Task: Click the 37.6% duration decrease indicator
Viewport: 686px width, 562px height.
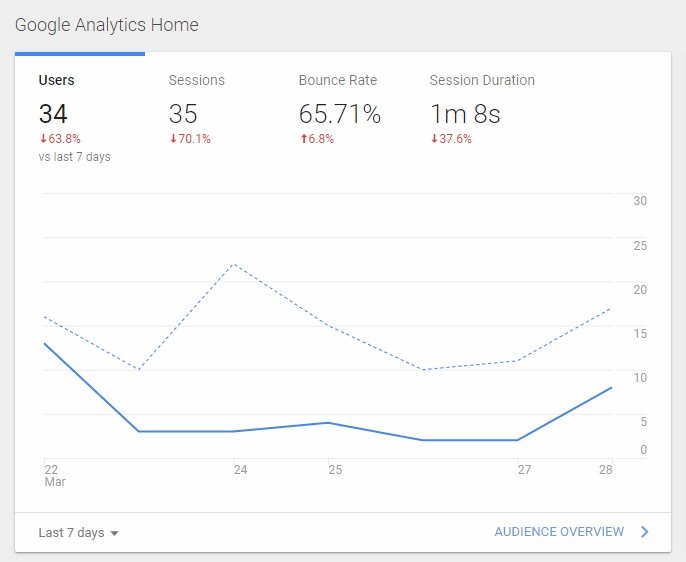Action: (x=451, y=139)
